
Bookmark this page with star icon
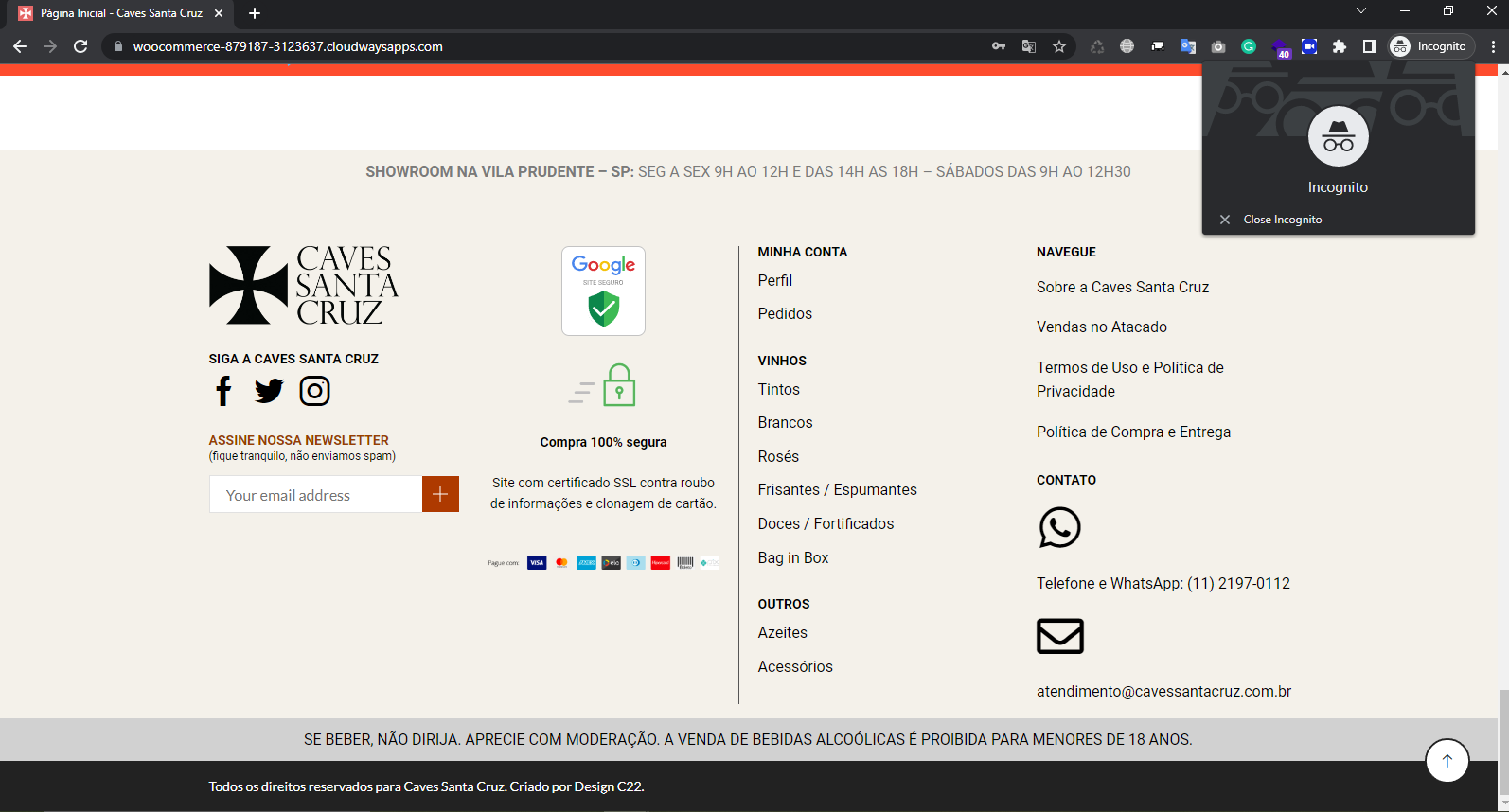[1059, 46]
